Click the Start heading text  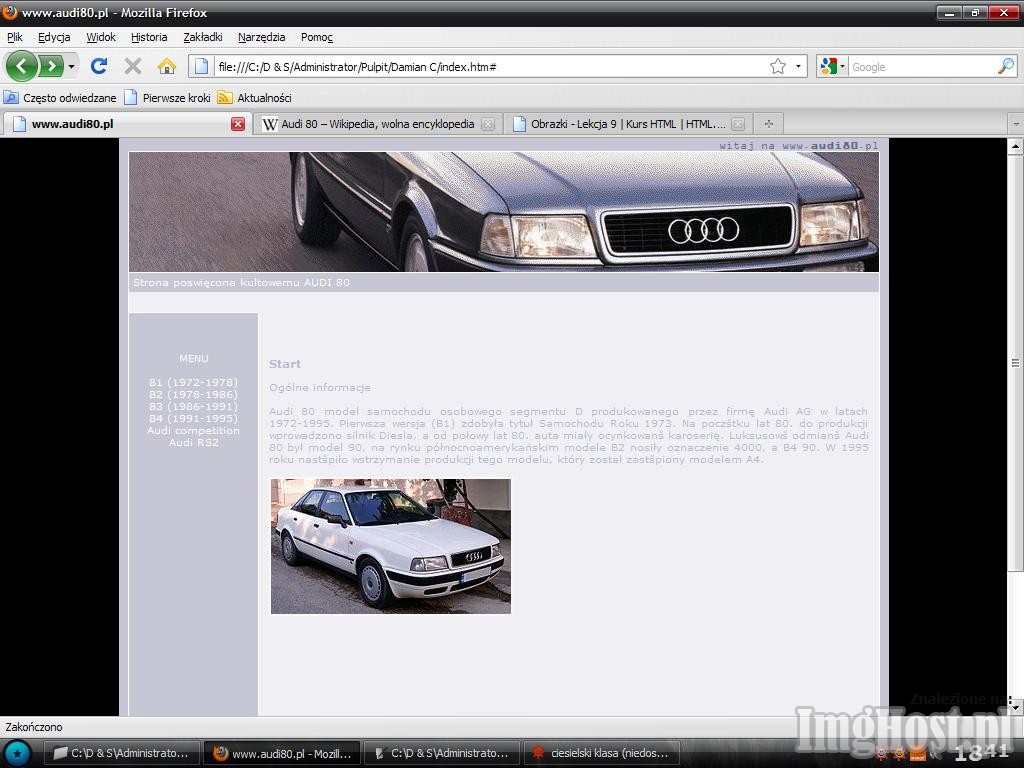click(285, 364)
